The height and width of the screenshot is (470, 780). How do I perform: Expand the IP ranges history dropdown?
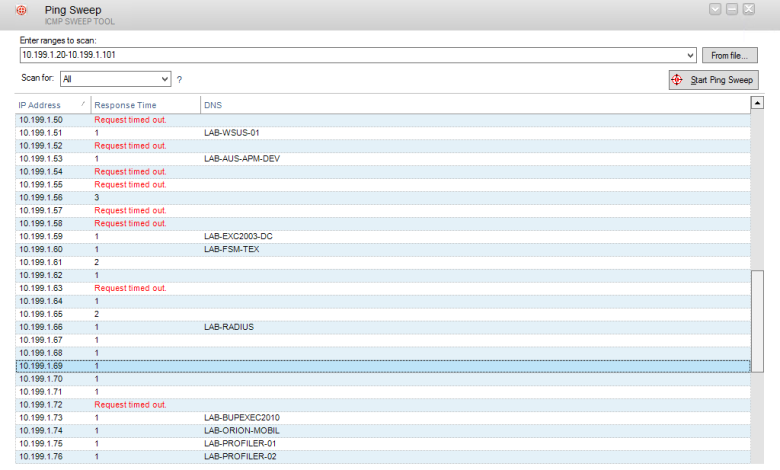(691, 55)
